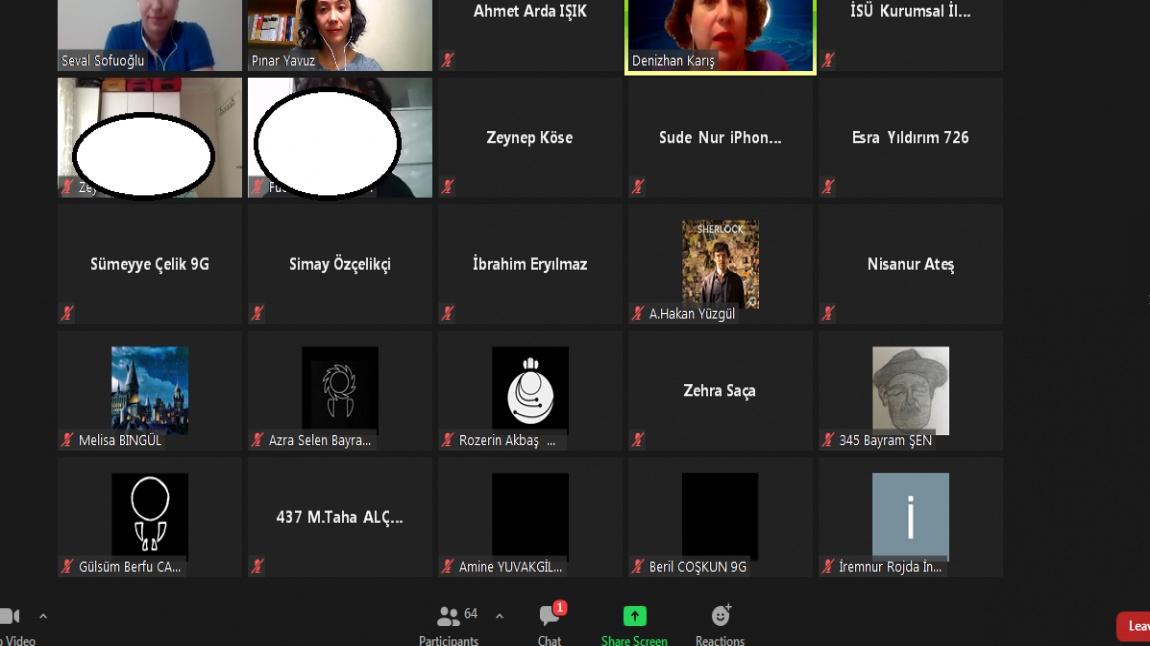The image size is (1150, 646).
Task: Click muted mic icon on Zehra Saça tile
Action: pos(638,440)
